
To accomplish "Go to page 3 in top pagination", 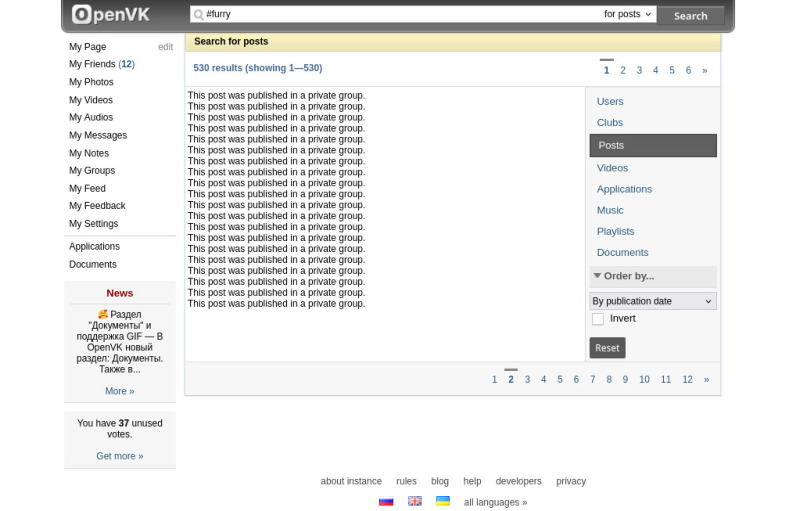I will pos(639,71).
